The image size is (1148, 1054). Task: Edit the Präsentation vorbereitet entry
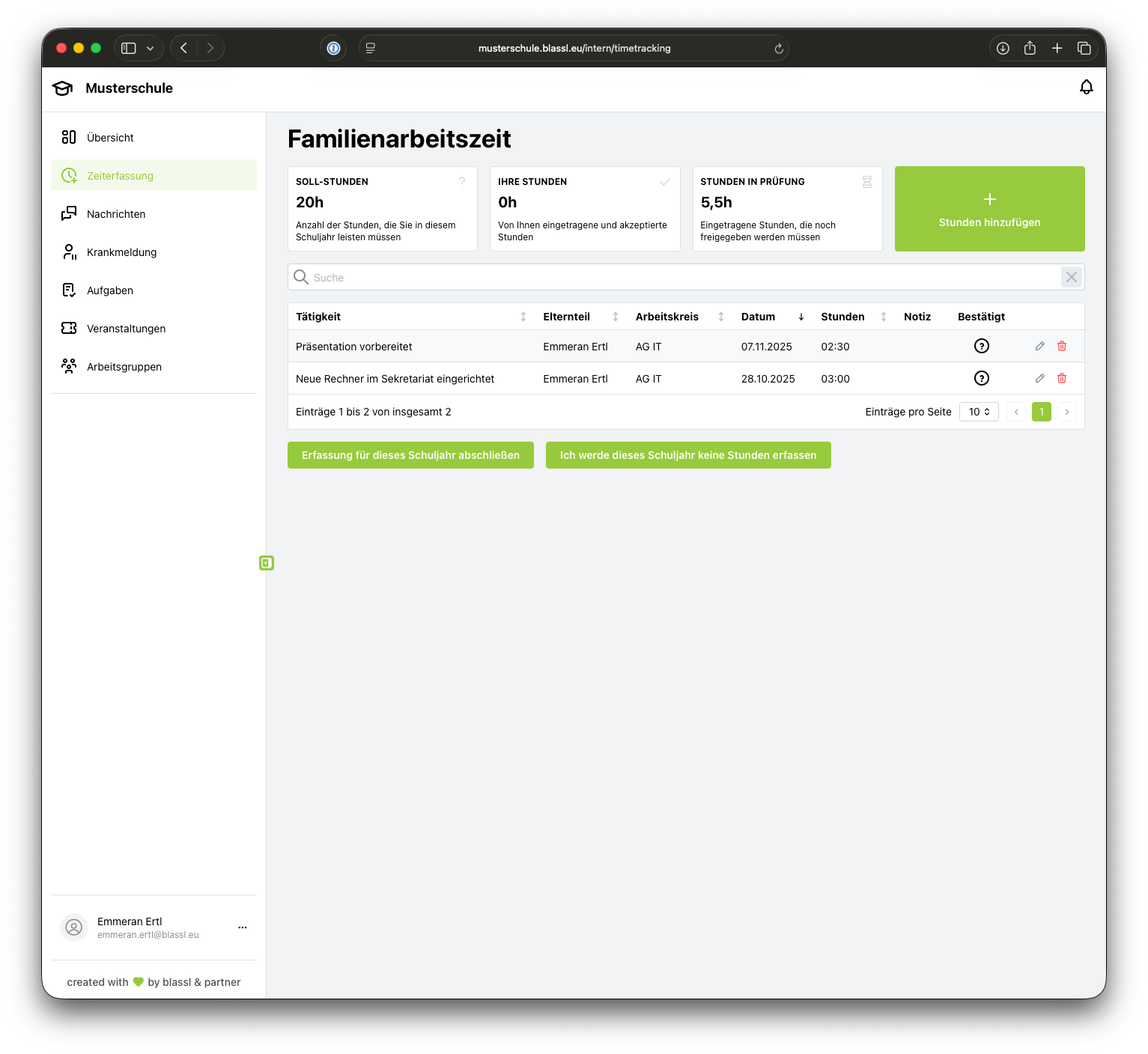pyautogui.click(x=1039, y=346)
